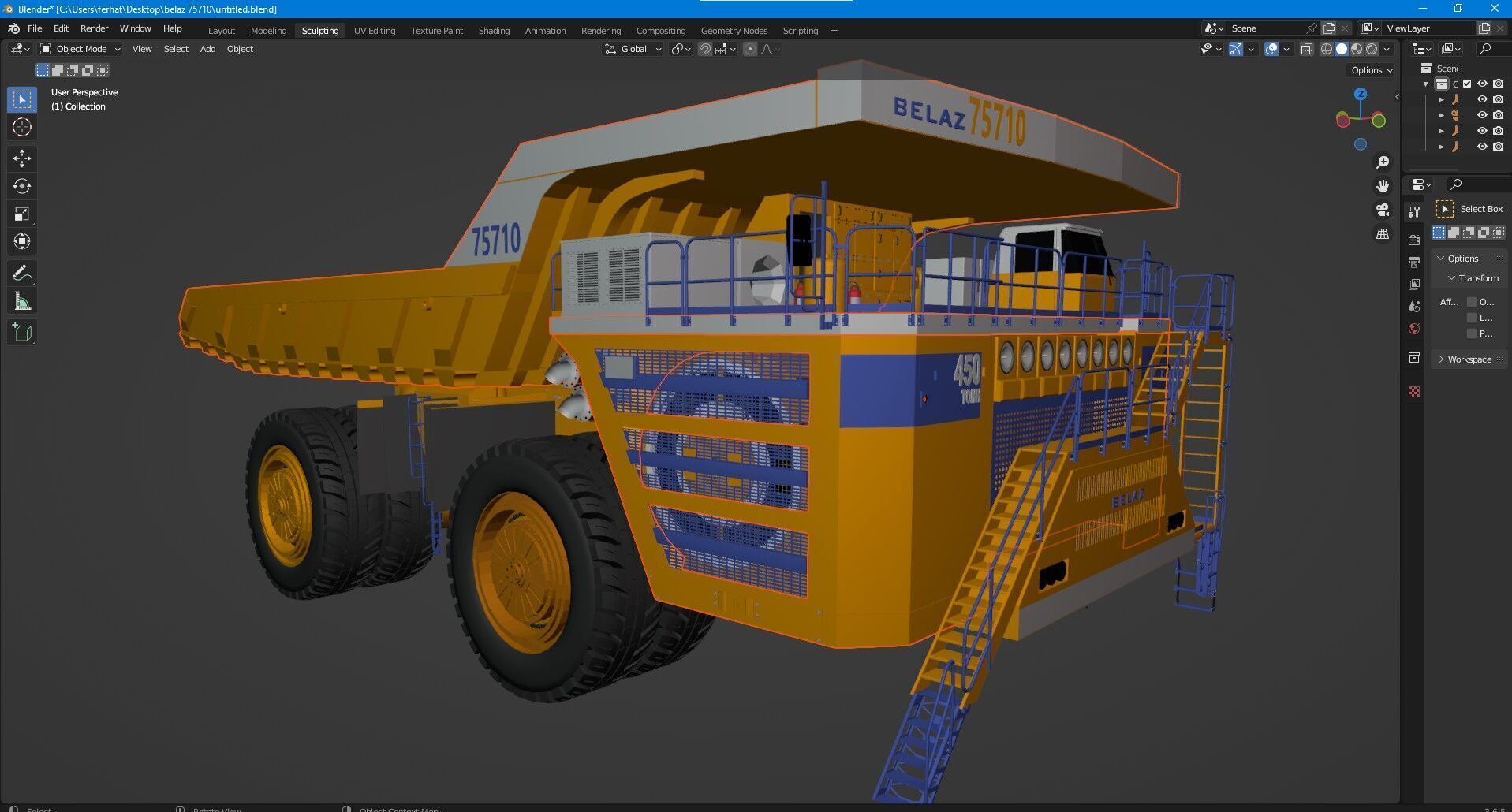Collapse the Options panel in properties
The image size is (1512, 812).
(x=1441, y=259)
